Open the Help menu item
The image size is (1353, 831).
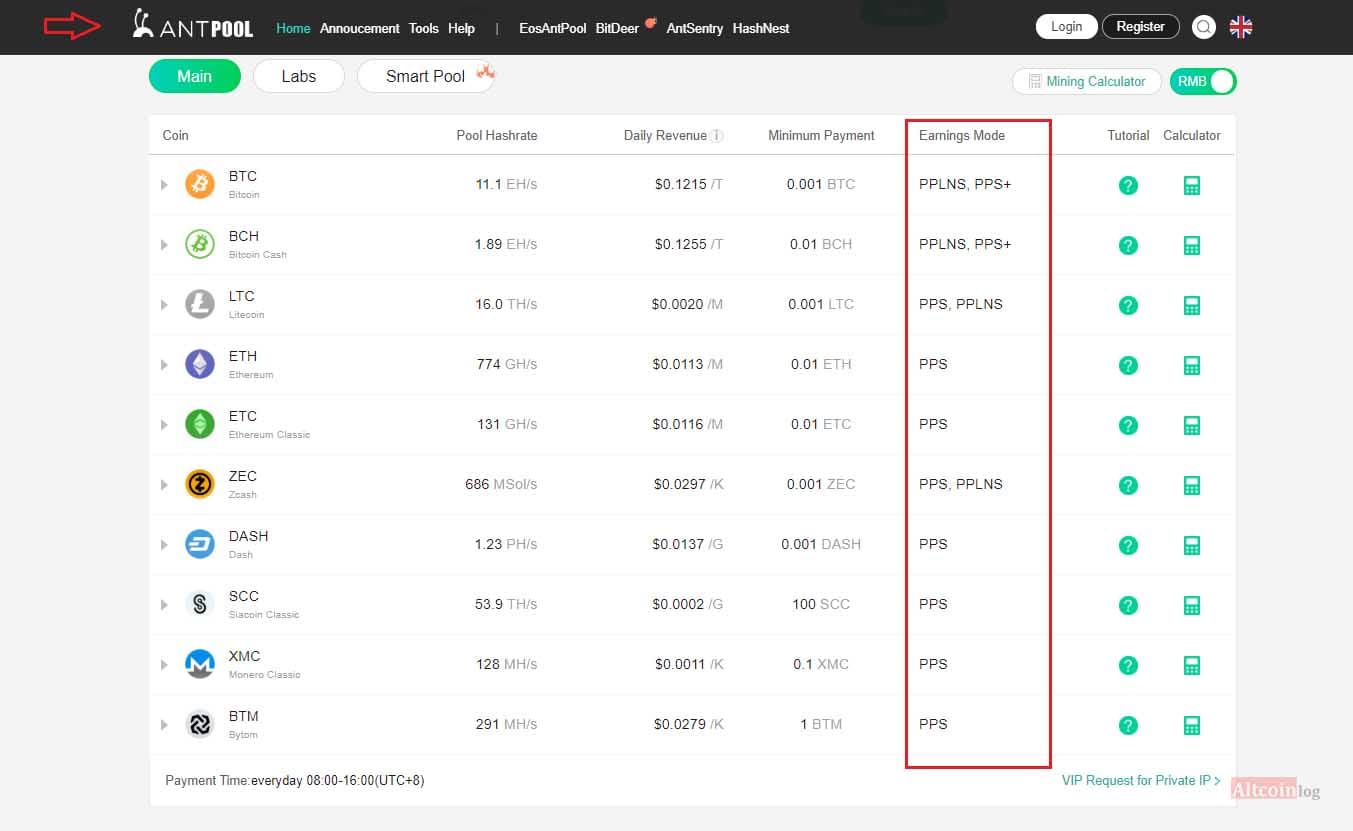coord(462,28)
